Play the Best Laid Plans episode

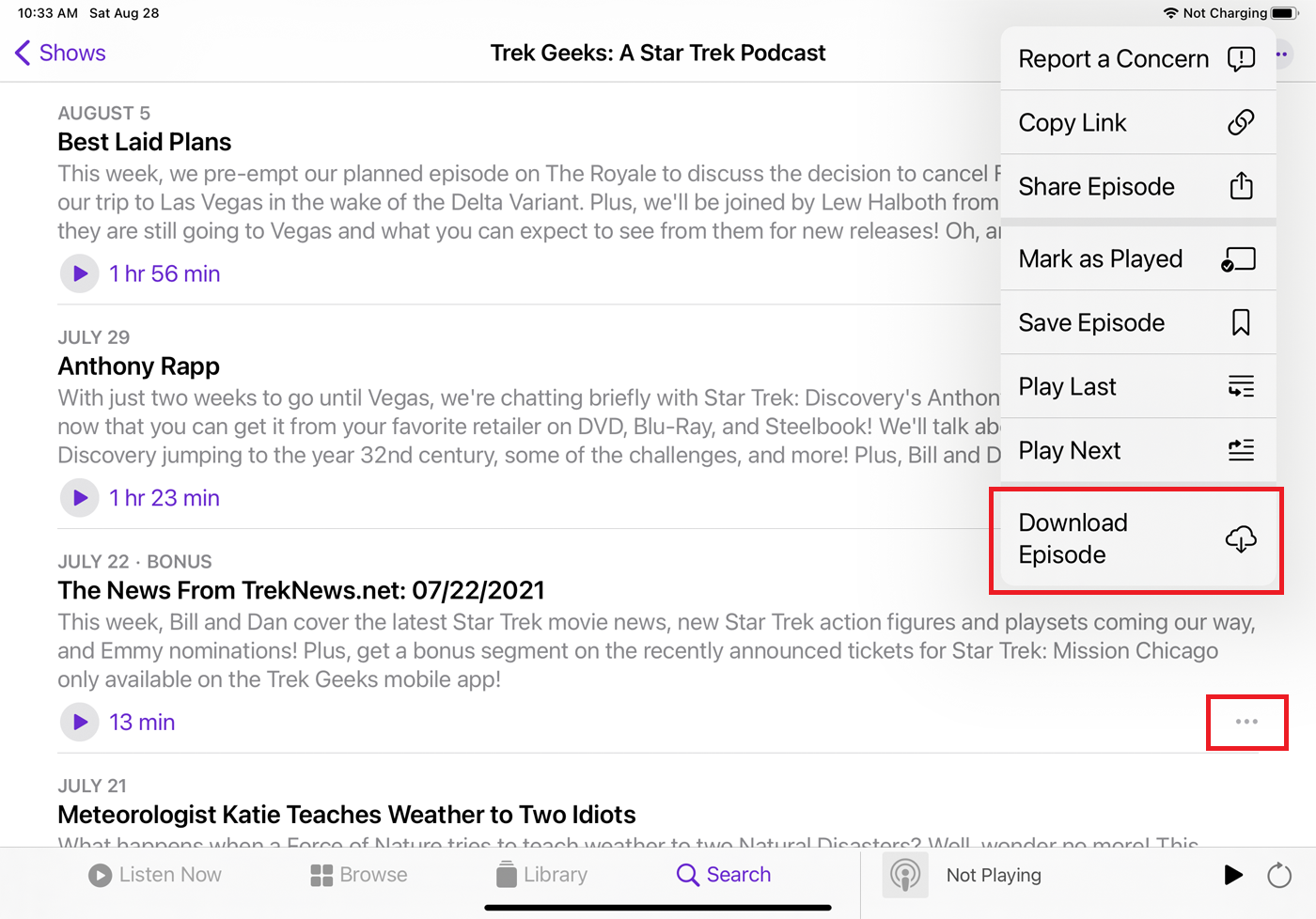coord(80,273)
